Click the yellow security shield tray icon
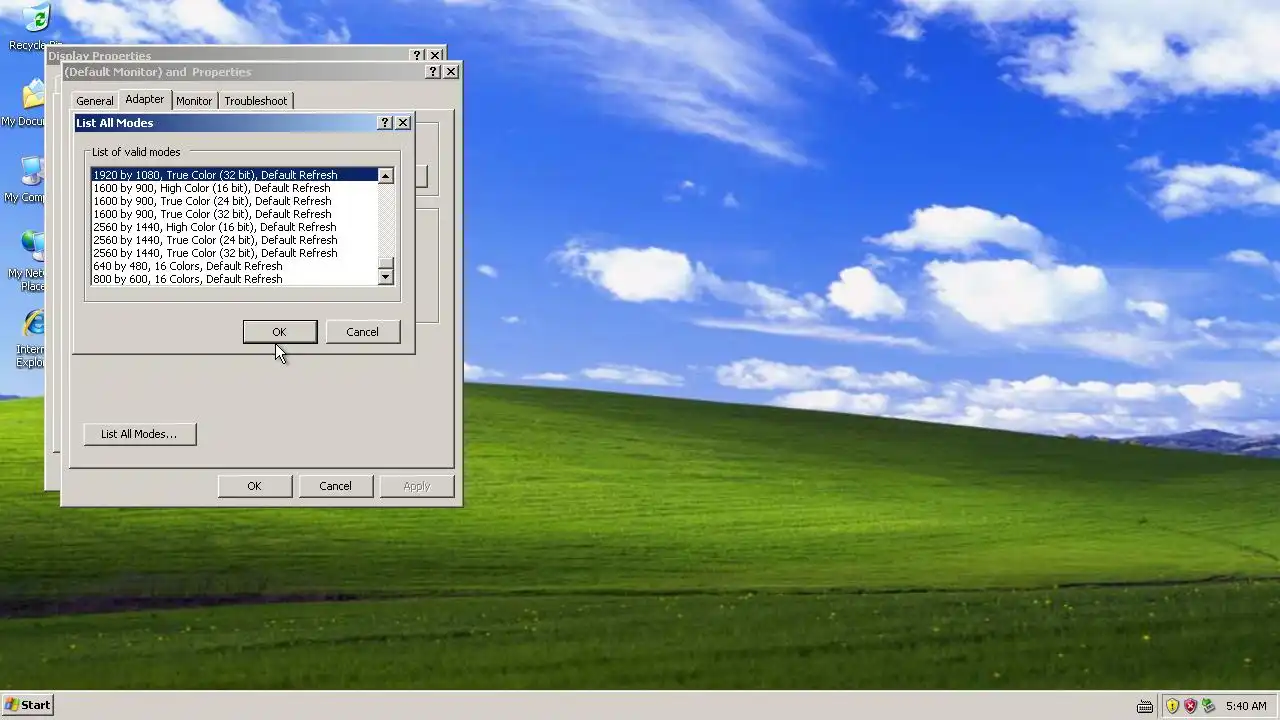The image size is (1280, 720). (x=1172, y=706)
